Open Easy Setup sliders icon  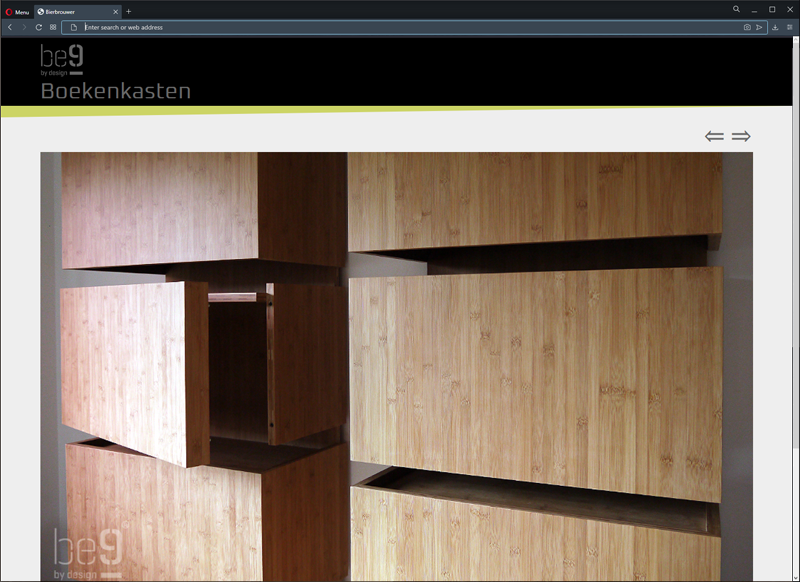click(789, 28)
